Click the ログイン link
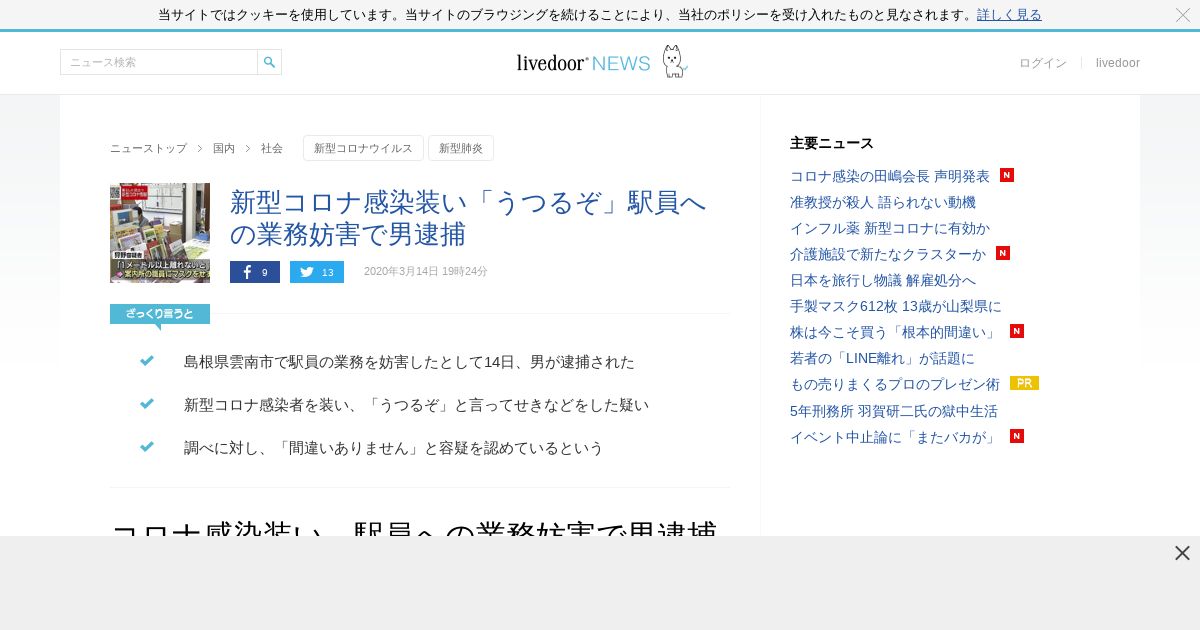Image resolution: width=1200 pixels, height=630 pixels. pyautogui.click(x=1043, y=63)
